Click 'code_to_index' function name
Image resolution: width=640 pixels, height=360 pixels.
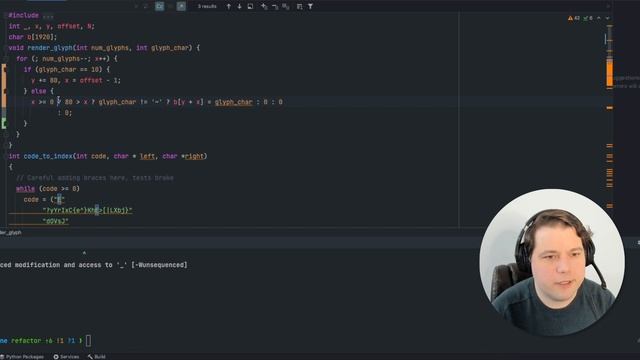click(x=48, y=156)
